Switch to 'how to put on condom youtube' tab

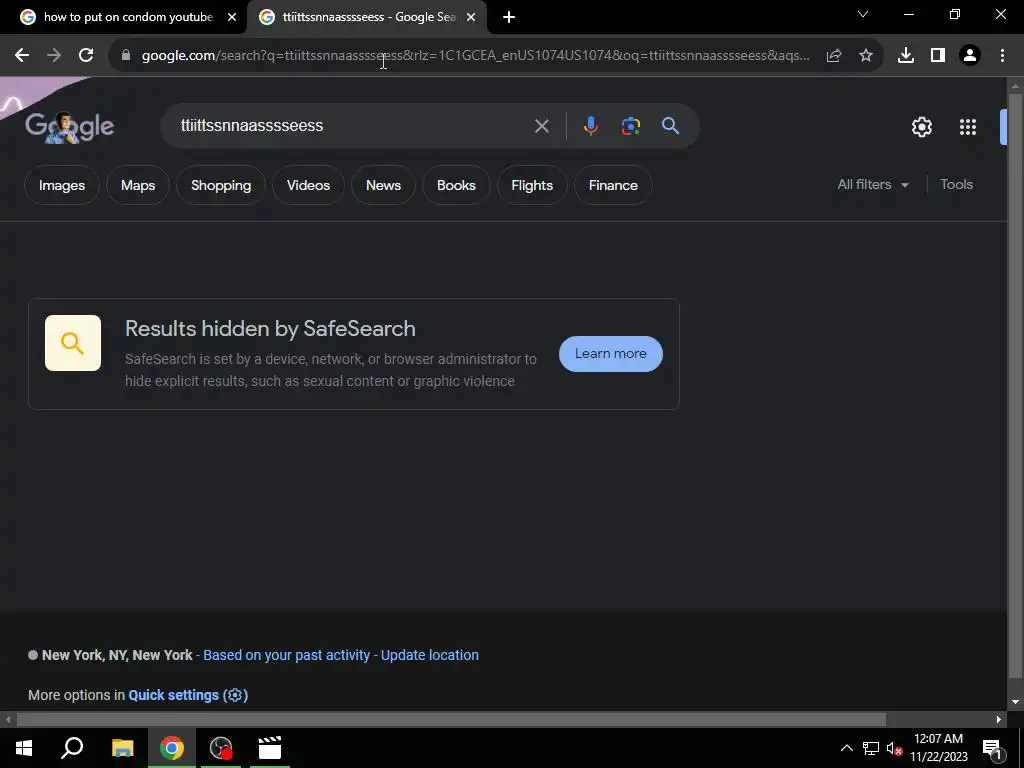pyautogui.click(x=123, y=17)
